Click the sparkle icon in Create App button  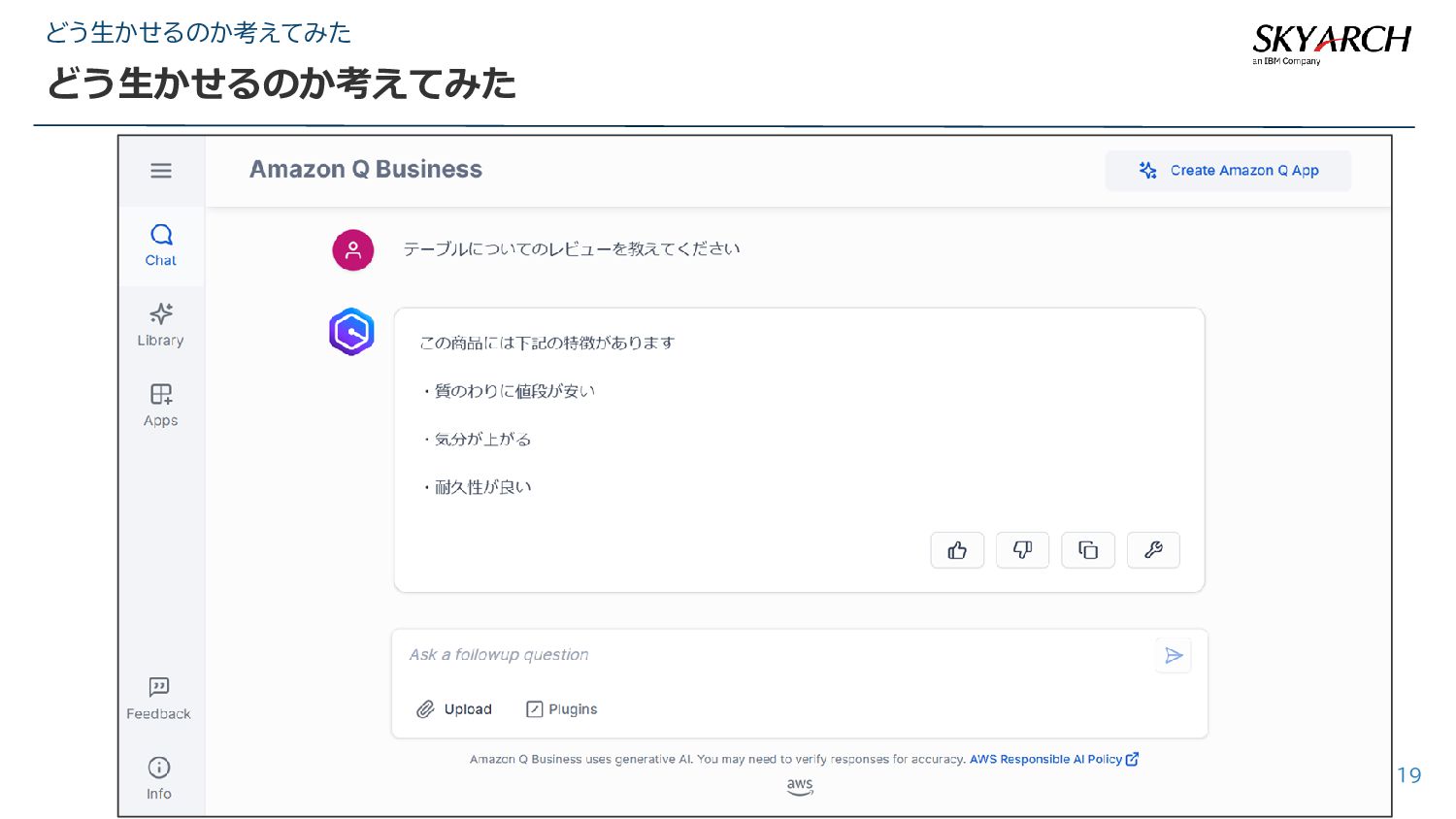pyautogui.click(x=1148, y=171)
